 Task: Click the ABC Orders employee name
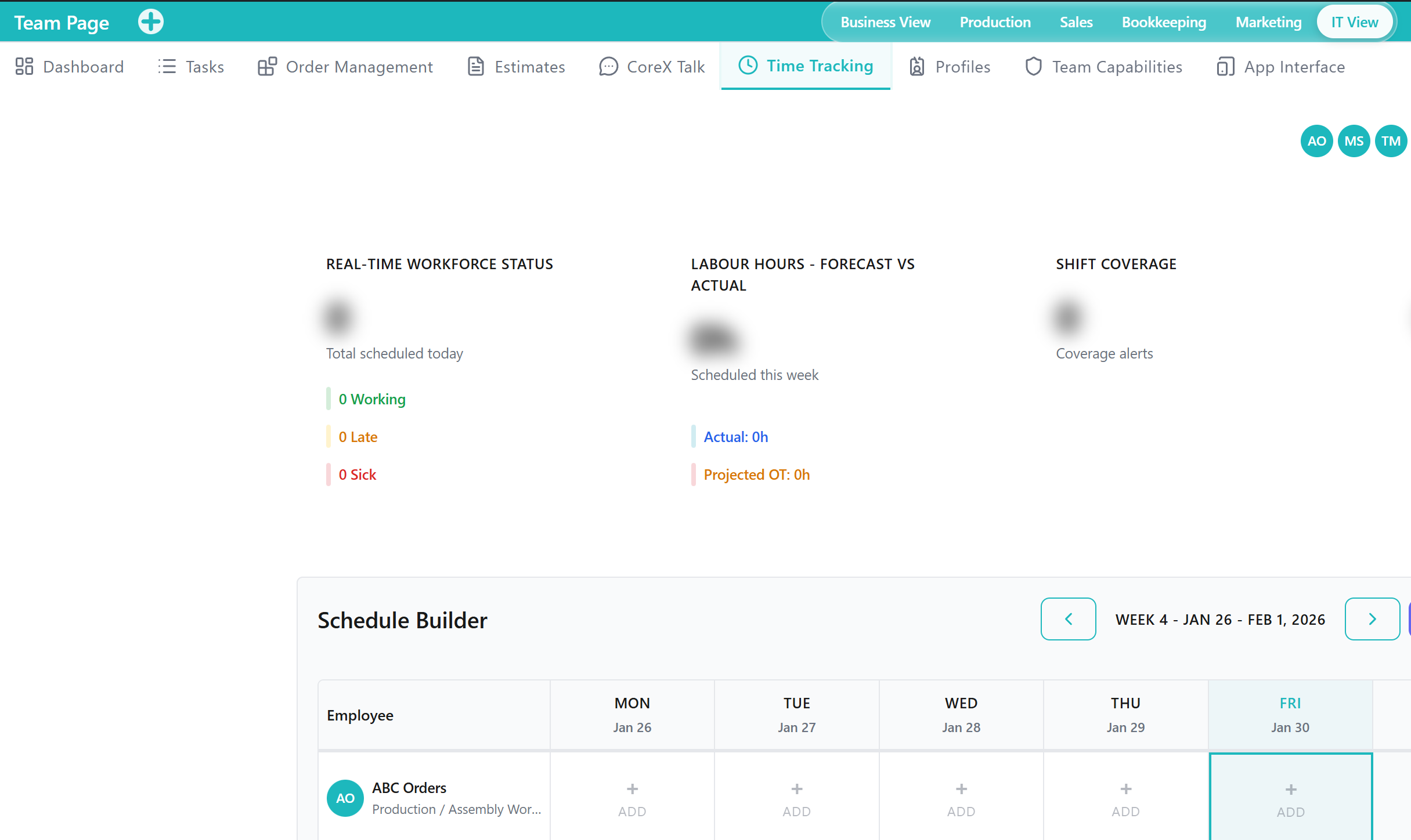tap(409, 788)
